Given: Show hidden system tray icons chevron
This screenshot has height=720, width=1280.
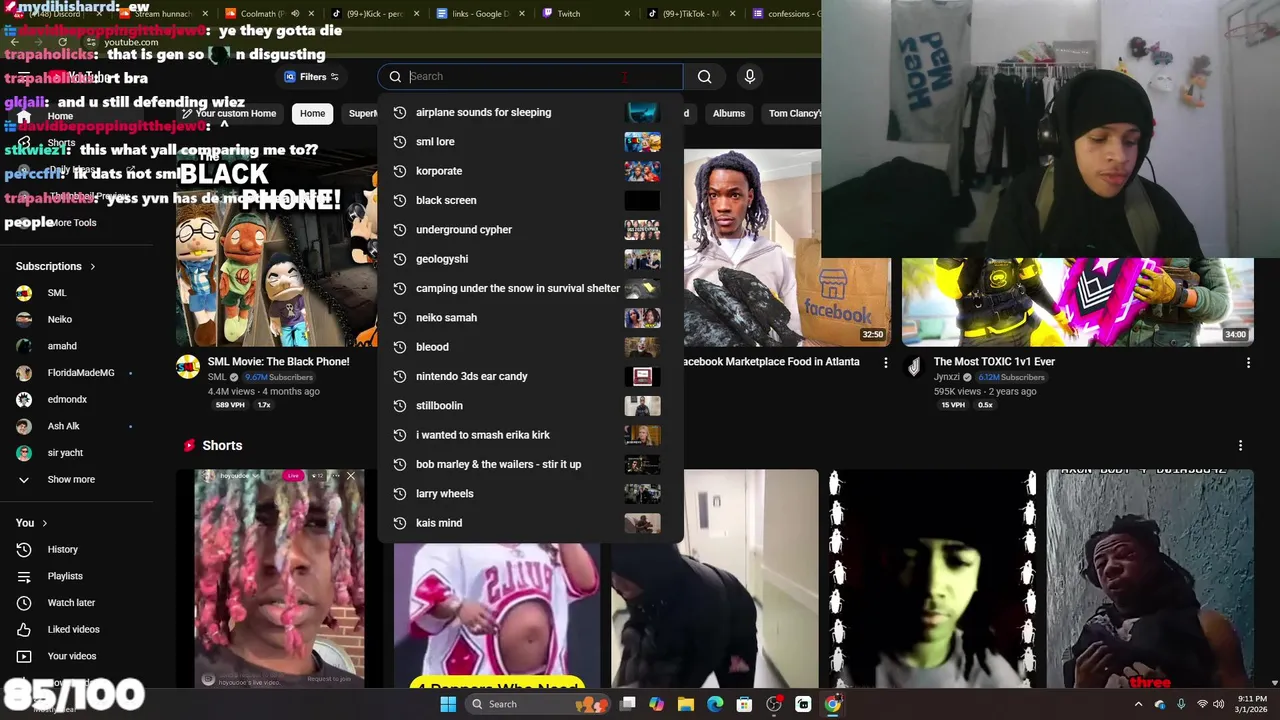Looking at the screenshot, I should tap(1138, 704).
